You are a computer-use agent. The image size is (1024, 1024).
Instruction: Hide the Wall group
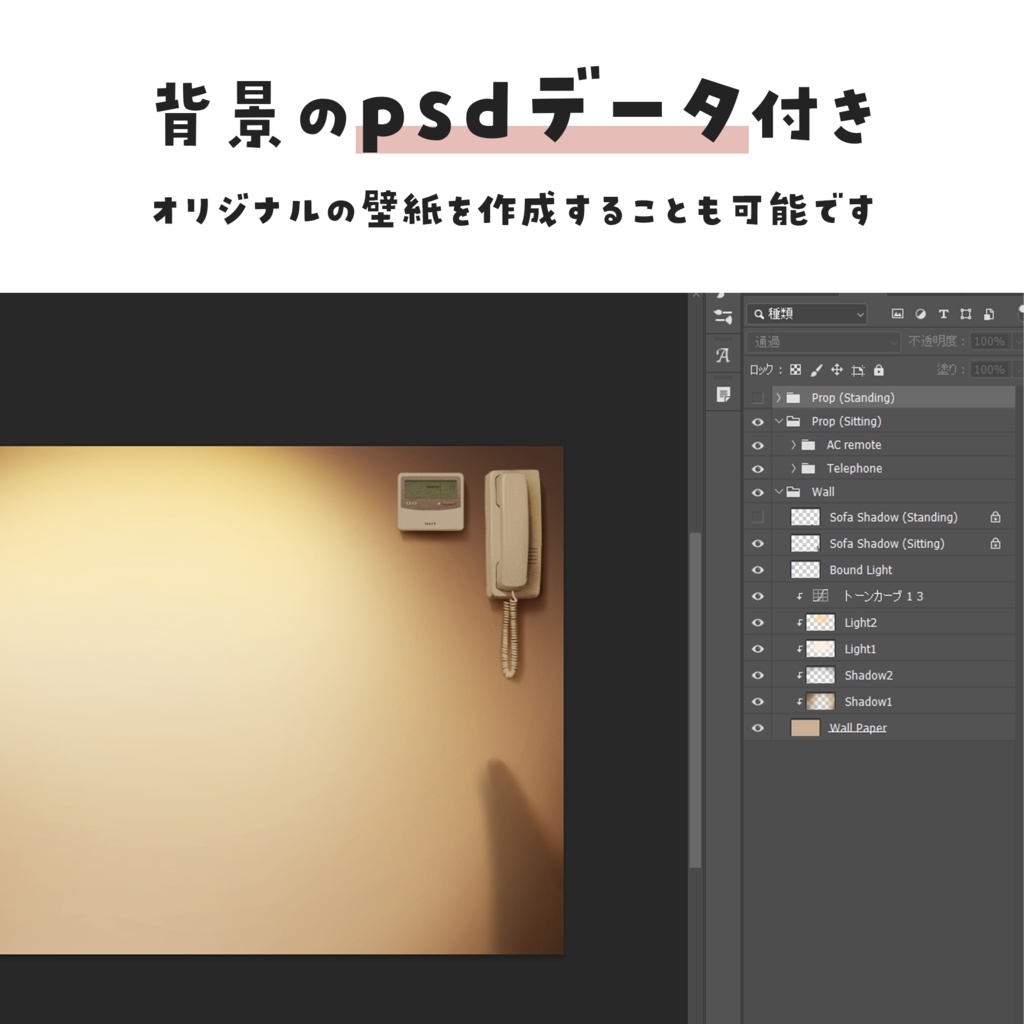[x=758, y=492]
